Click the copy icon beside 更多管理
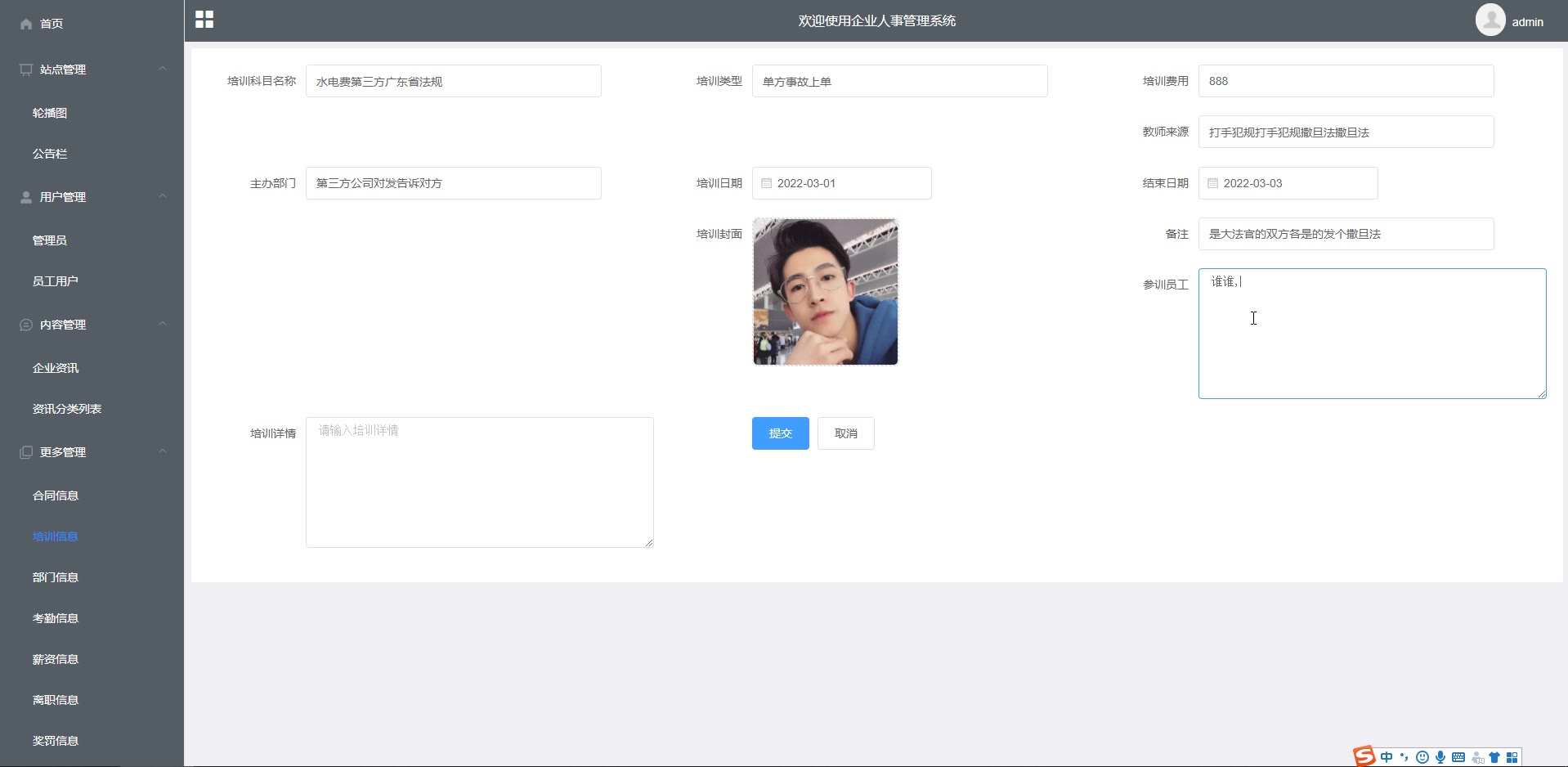The height and width of the screenshot is (767, 1568). click(26, 452)
